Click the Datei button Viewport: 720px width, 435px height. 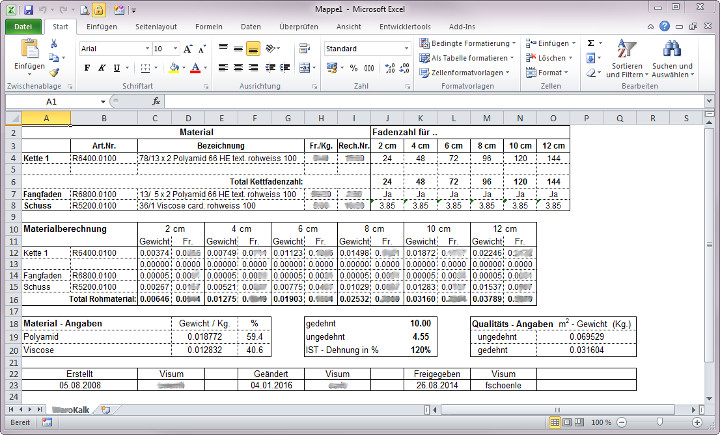tap(23, 26)
